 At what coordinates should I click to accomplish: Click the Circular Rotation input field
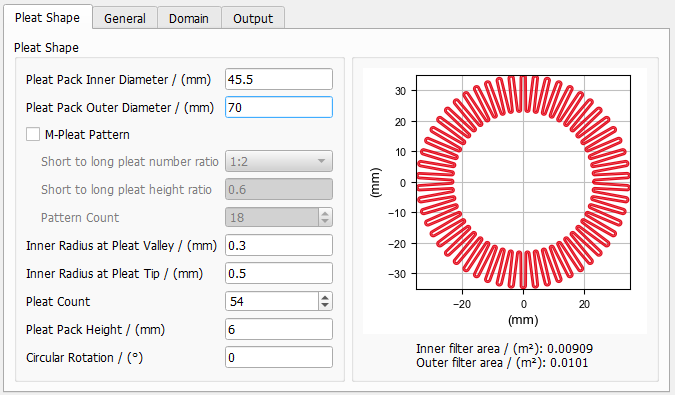point(279,357)
